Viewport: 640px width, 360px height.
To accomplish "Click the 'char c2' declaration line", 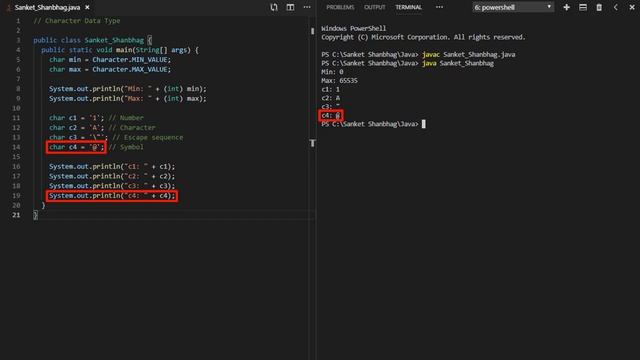I will click(x=102, y=128).
